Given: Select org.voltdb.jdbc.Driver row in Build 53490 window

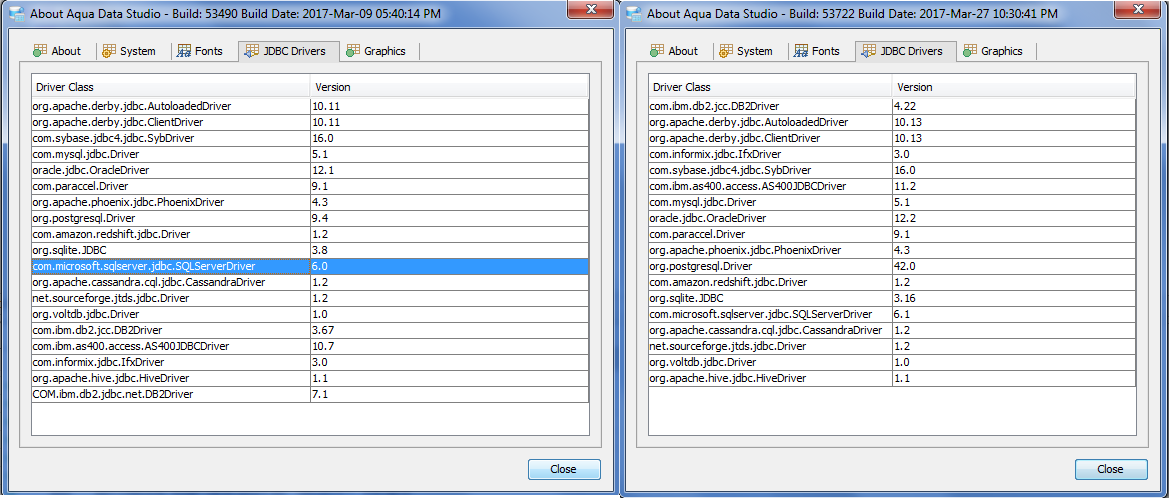Looking at the screenshot, I should [310, 314].
